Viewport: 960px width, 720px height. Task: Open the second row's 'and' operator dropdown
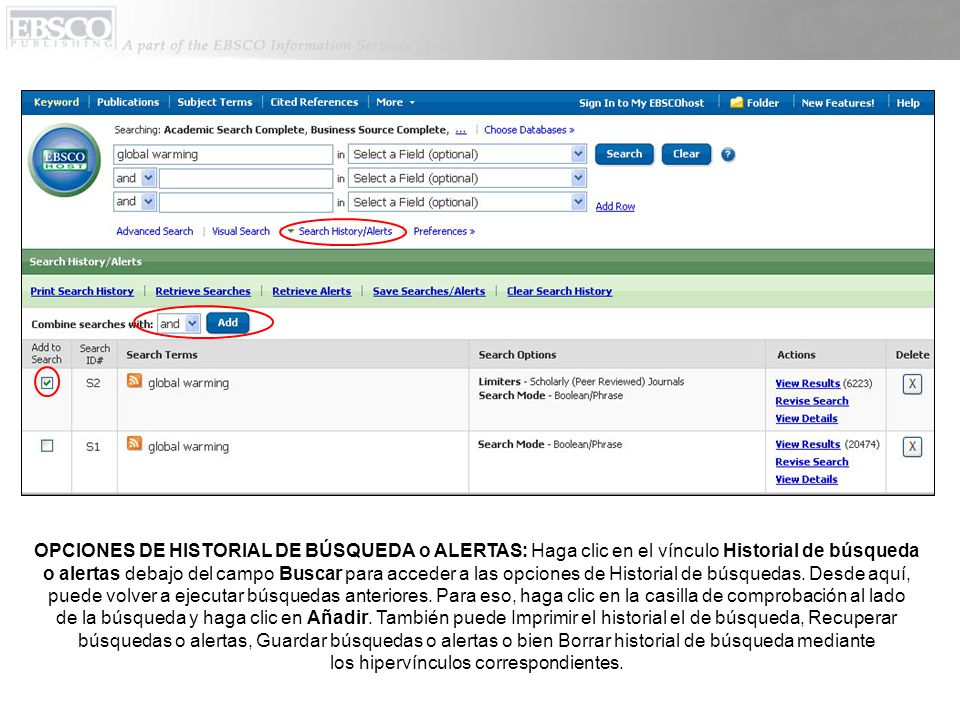coord(135,178)
